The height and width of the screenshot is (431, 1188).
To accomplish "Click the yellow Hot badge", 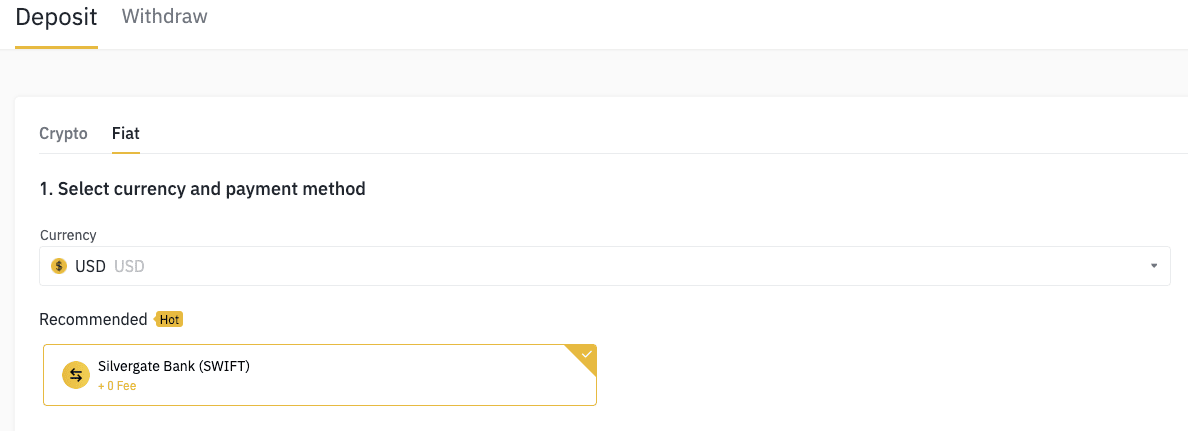I will pyautogui.click(x=169, y=320).
